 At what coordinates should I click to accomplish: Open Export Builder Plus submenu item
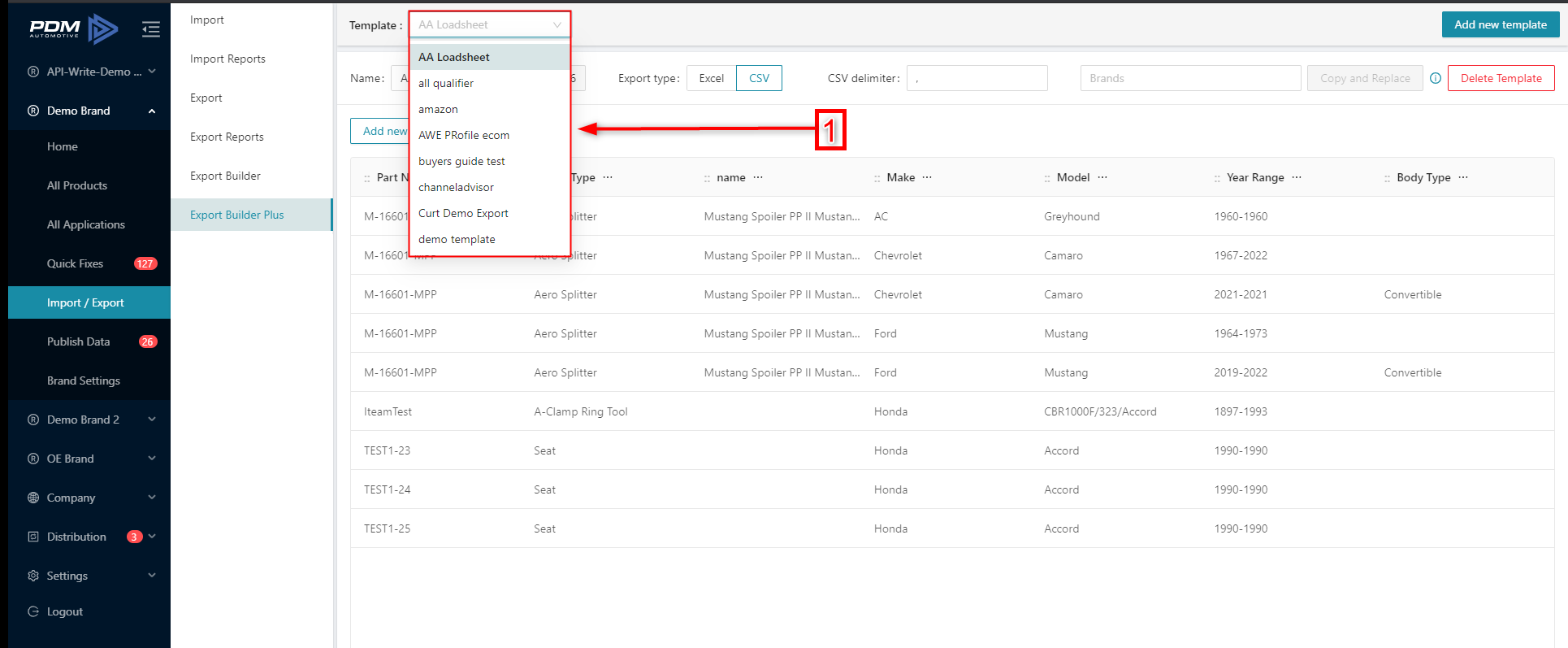click(251, 215)
